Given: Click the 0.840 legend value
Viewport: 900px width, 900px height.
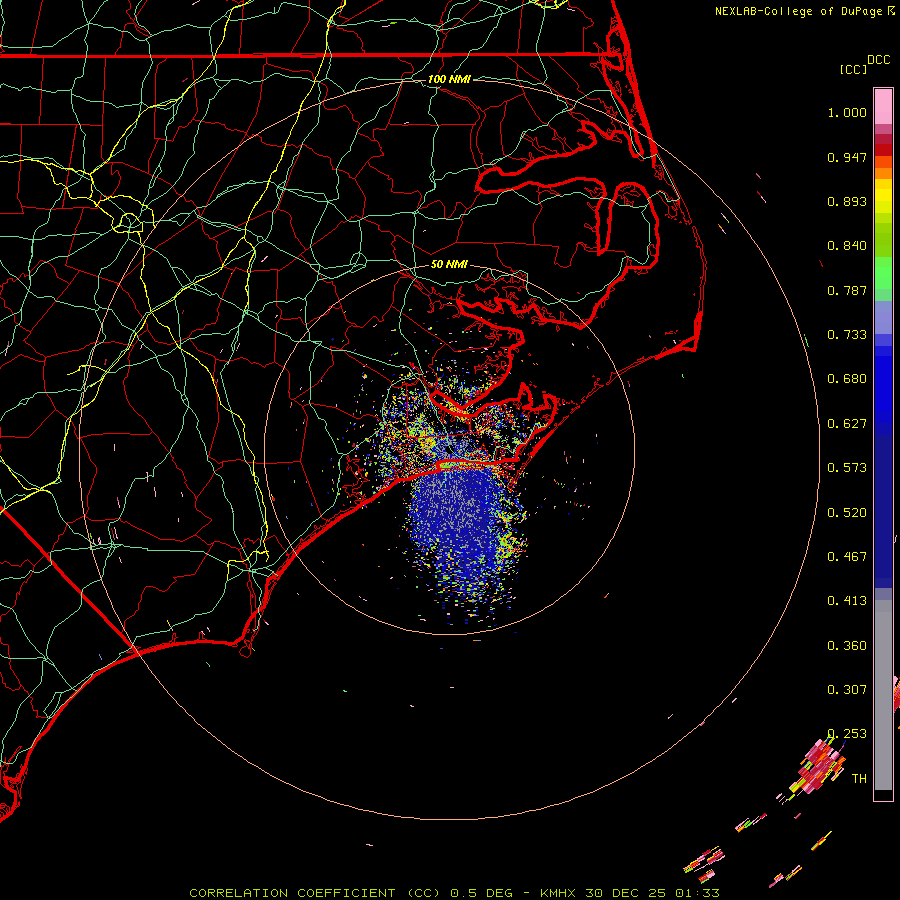Looking at the screenshot, I should click(847, 246).
